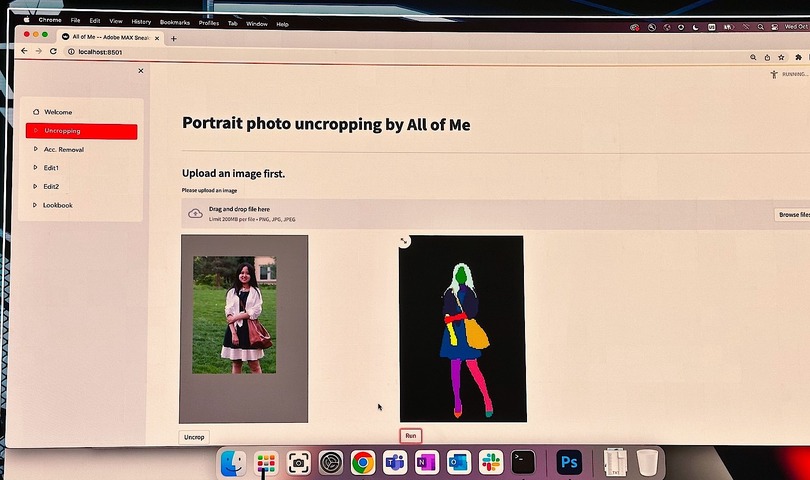Click the Do Not Disturb moon icon

pos(695,27)
